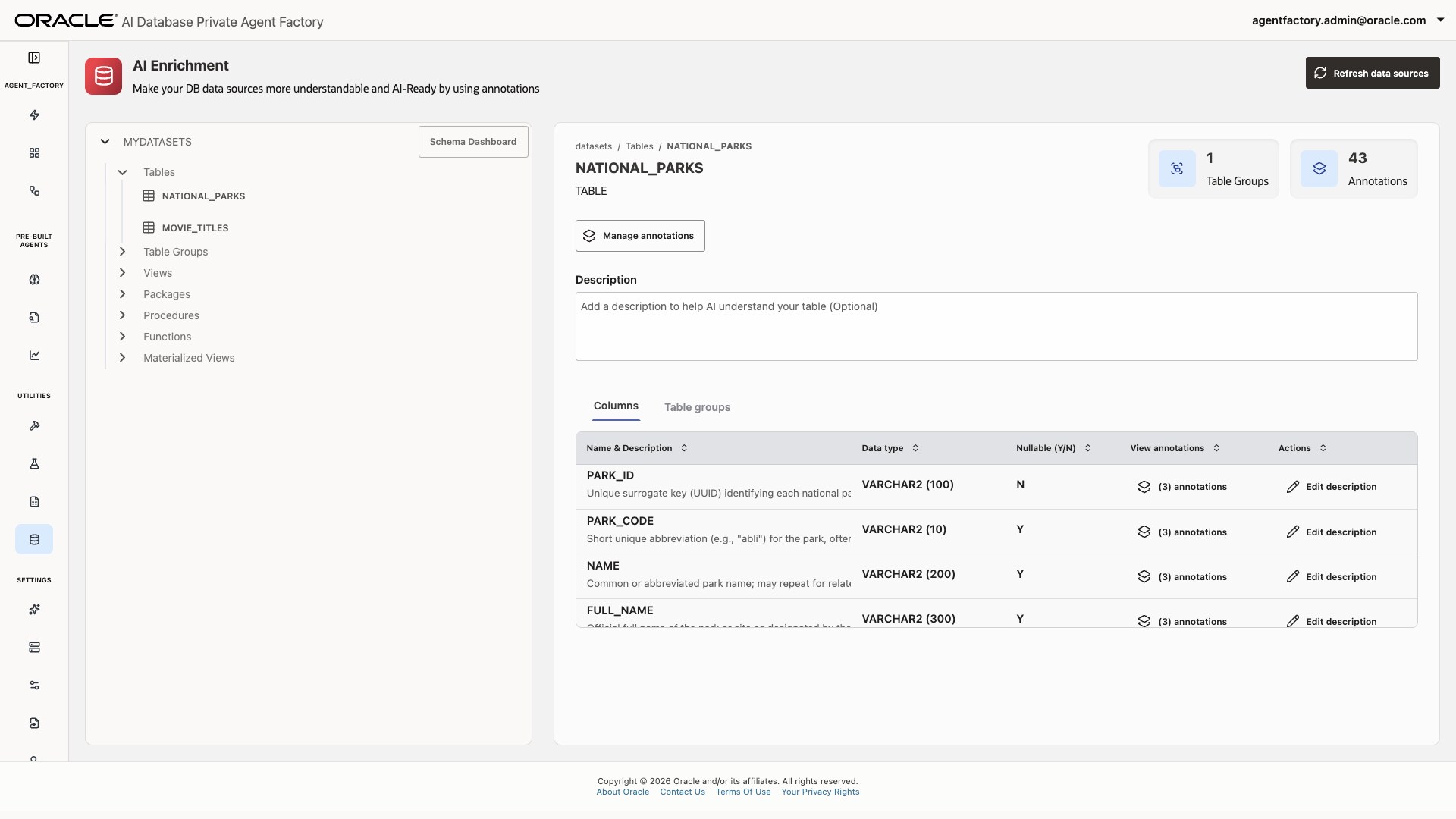This screenshot has width=1456, height=819.
Task: Select the highlighted database AI Enrichment icon
Action: click(x=34, y=540)
